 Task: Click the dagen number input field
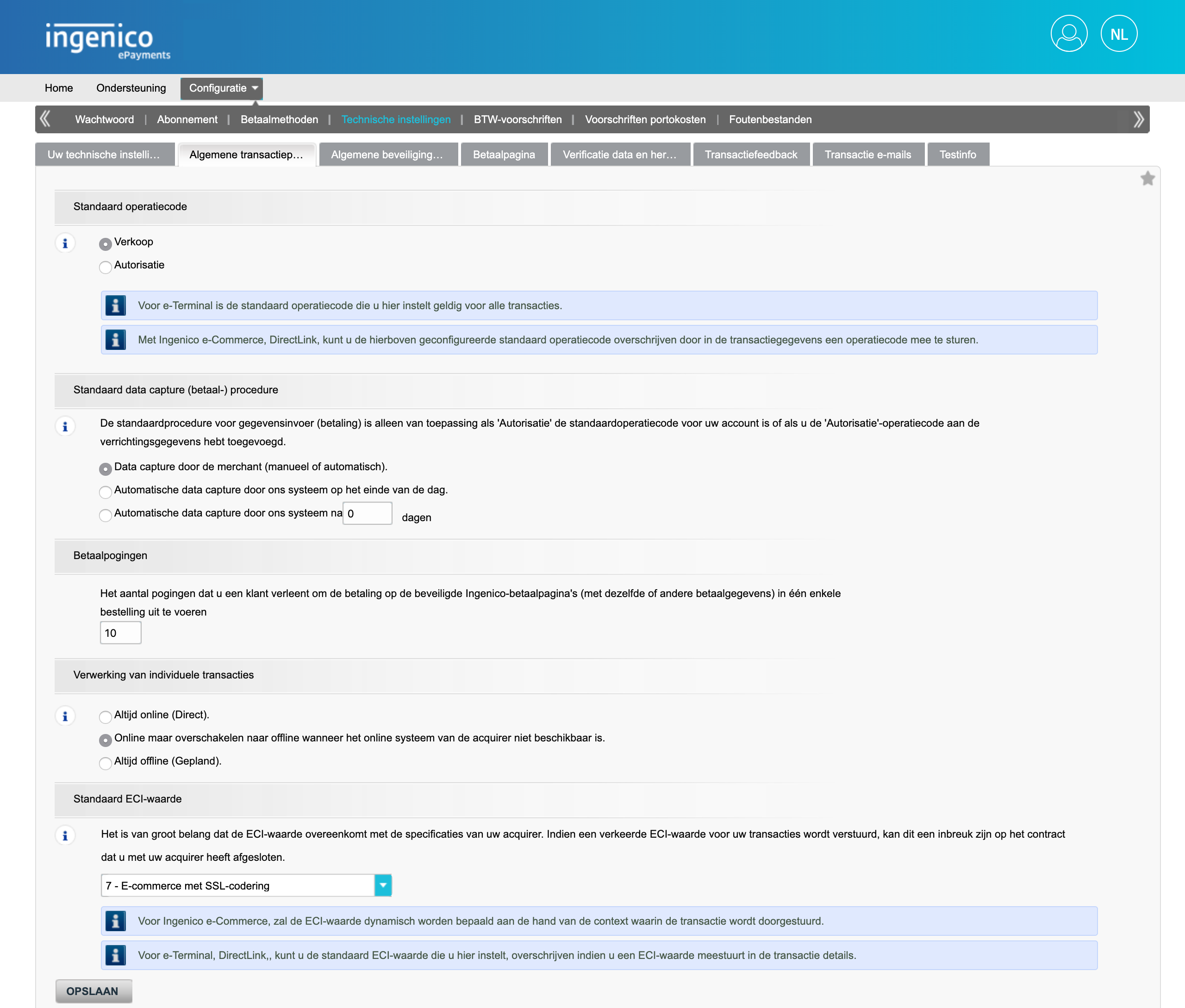[x=367, y=513]
